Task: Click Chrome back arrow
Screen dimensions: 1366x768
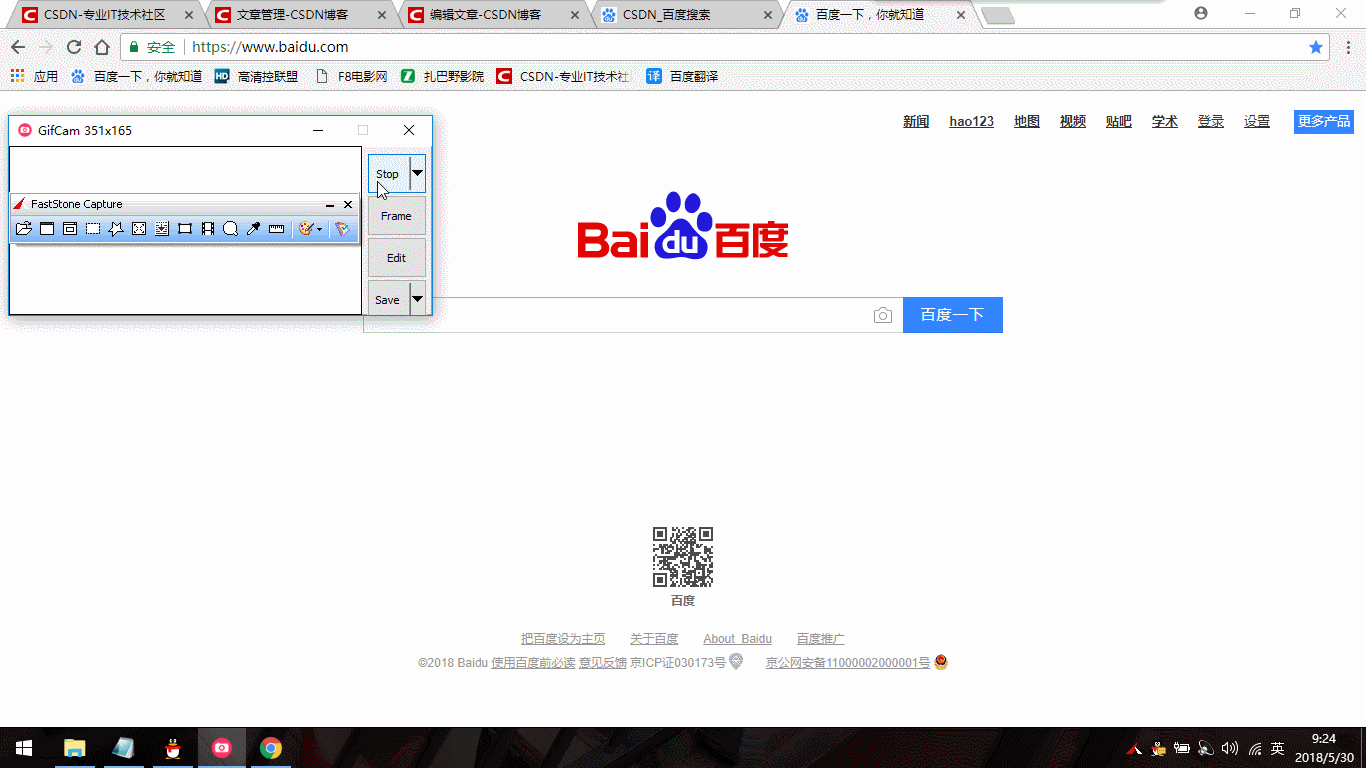Action: point(18,47)
